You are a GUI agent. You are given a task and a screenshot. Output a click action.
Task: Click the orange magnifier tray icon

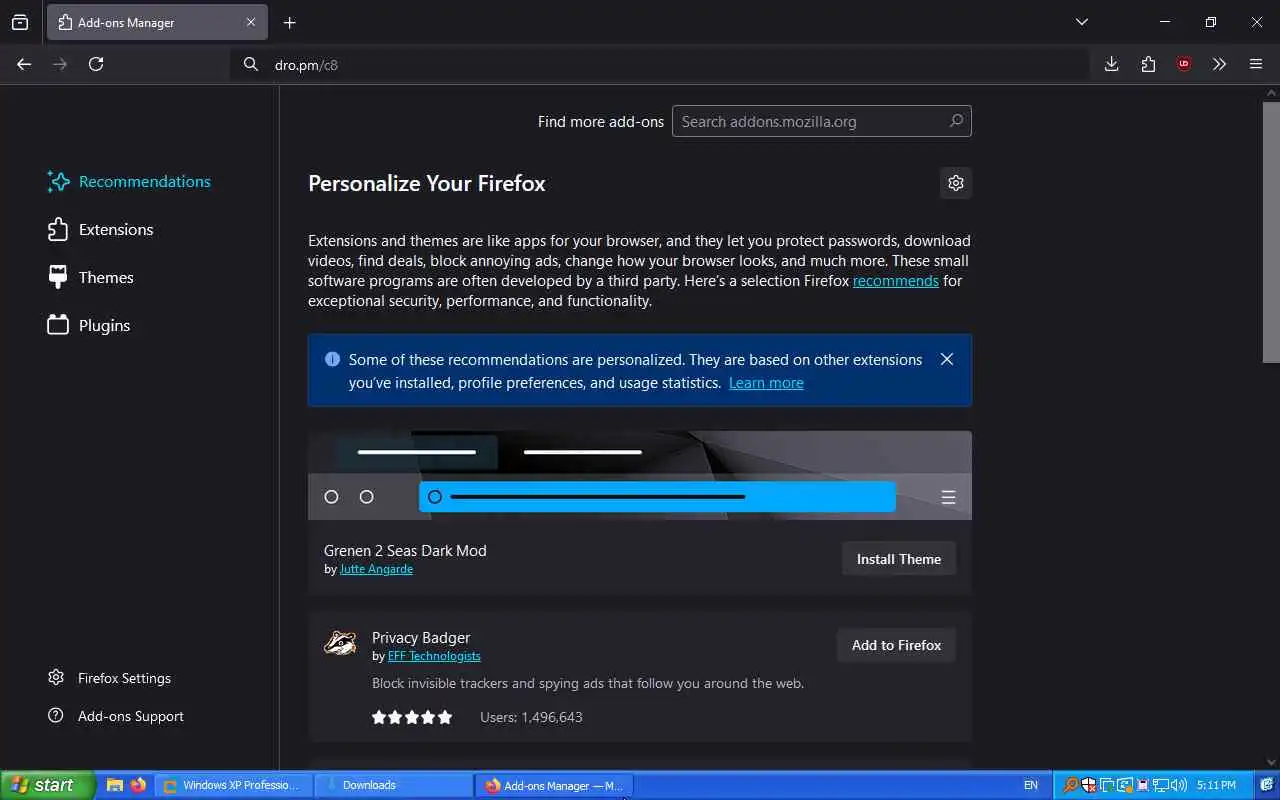pos(1071,785)
